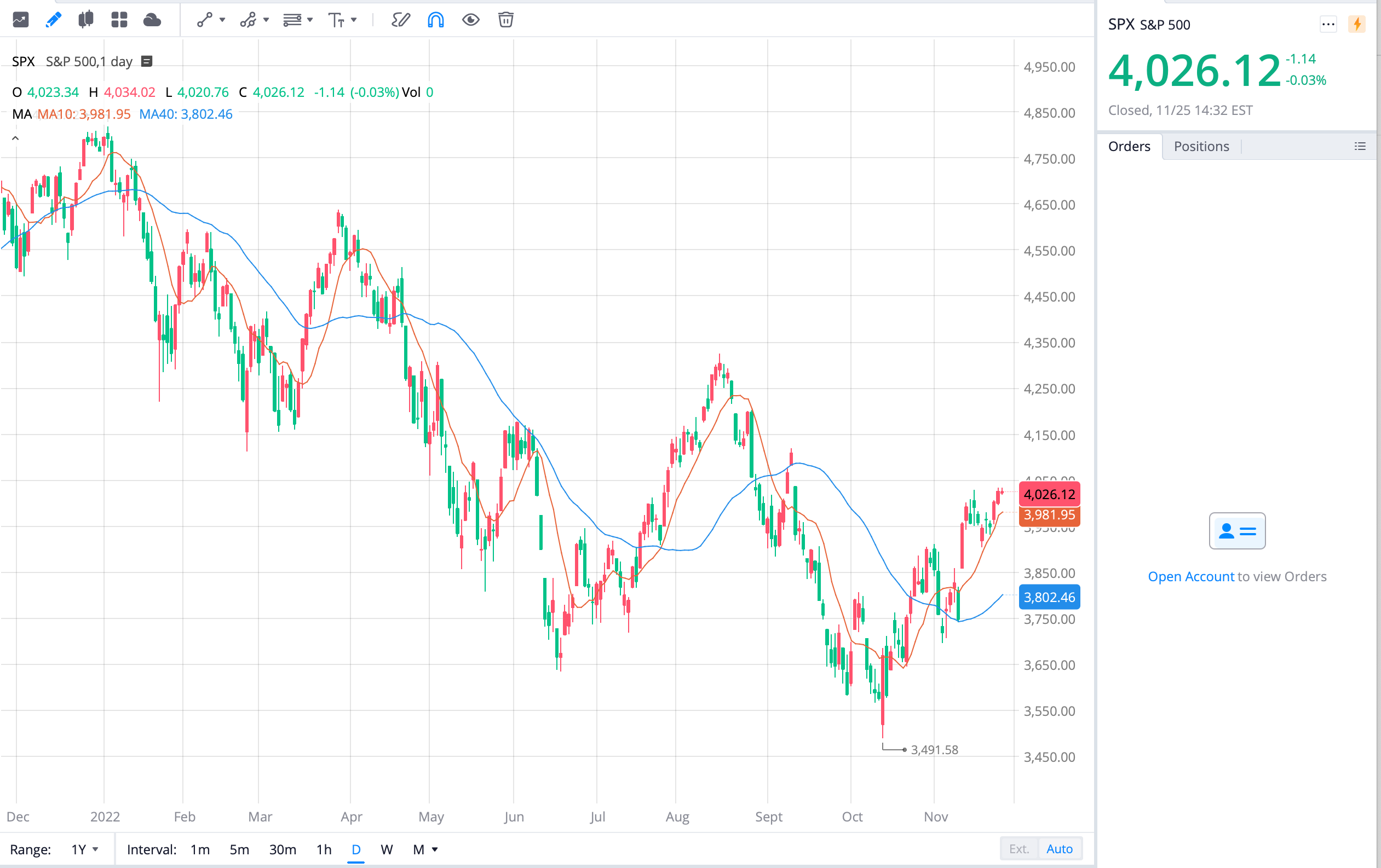Select the drawing pencil tool
The height and width of the screenshot is (868, 1381).
pos(53,20)
